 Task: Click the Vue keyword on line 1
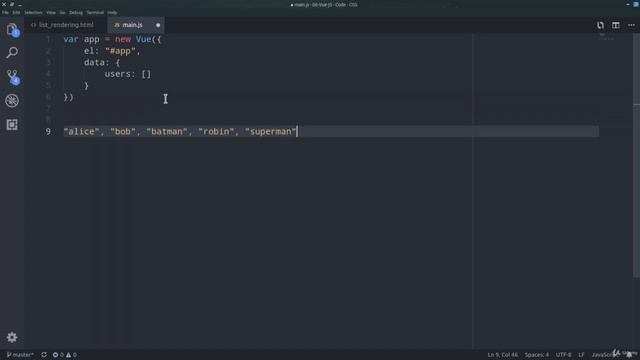[x=143, y=39]
